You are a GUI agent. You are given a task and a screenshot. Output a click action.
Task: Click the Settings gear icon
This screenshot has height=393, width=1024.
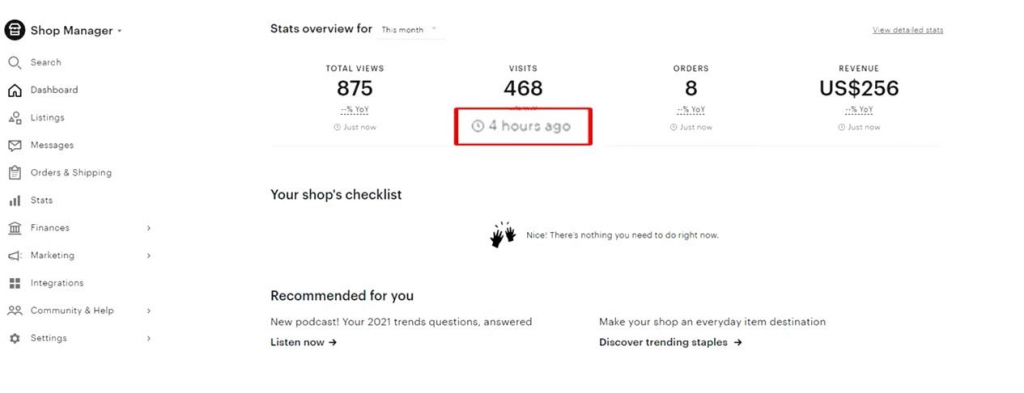[x=14, y=338]
